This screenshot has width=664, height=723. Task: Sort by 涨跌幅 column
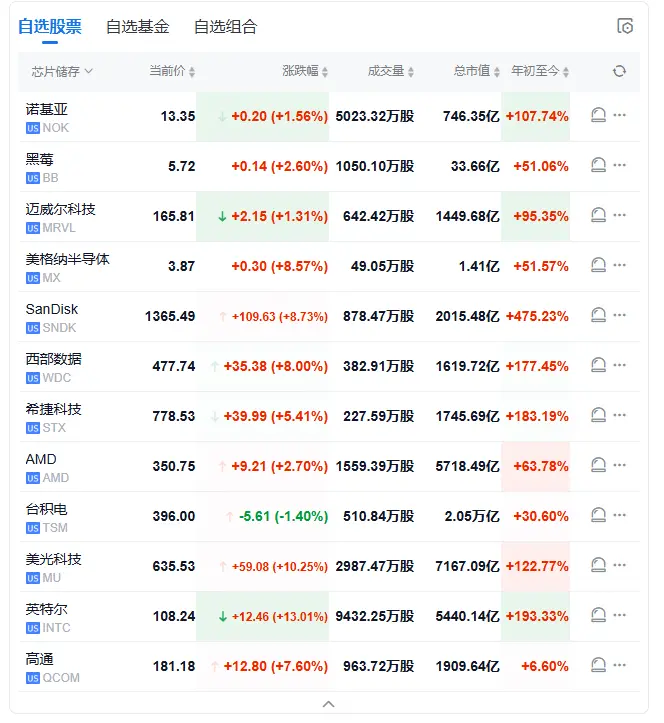(305, 71)
